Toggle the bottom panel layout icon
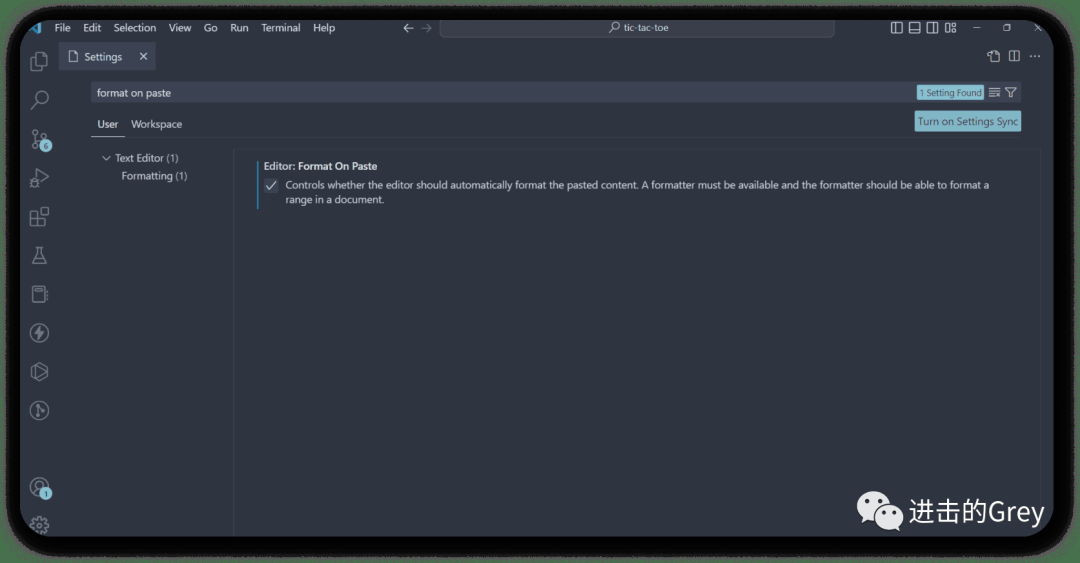 point(915,28)
